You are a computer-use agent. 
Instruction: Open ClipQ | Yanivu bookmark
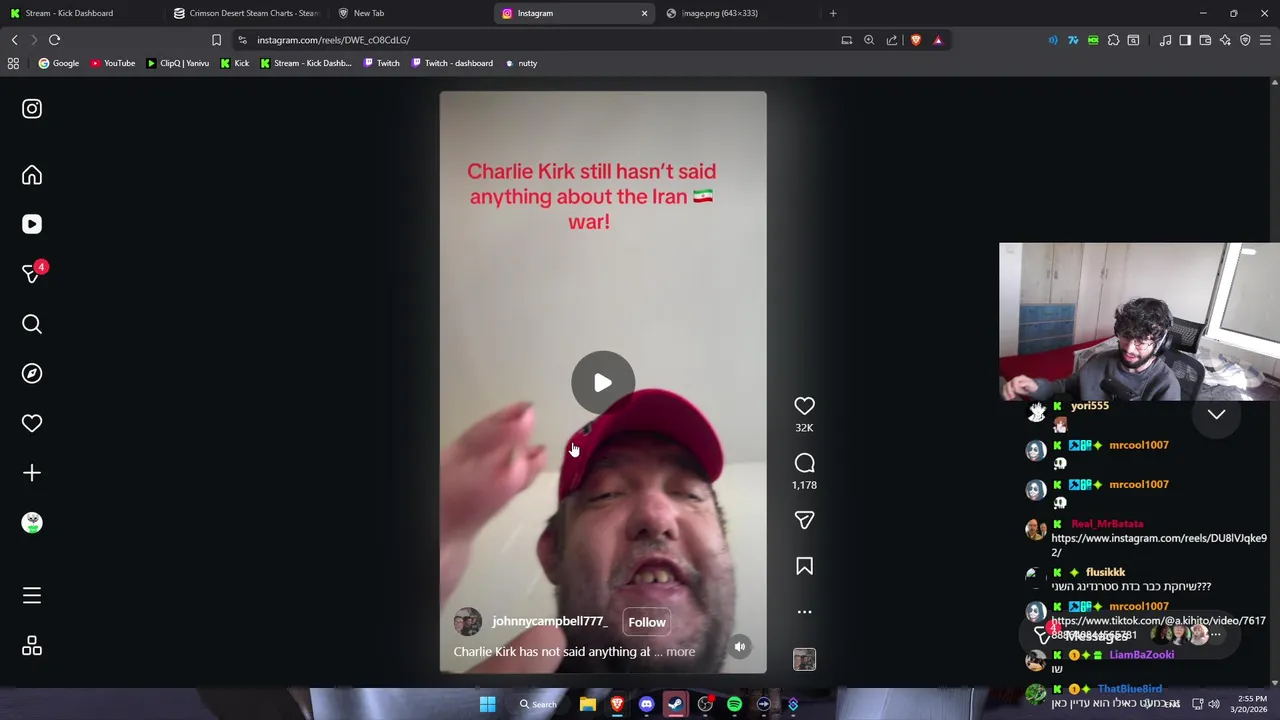(x=178, y=63)
